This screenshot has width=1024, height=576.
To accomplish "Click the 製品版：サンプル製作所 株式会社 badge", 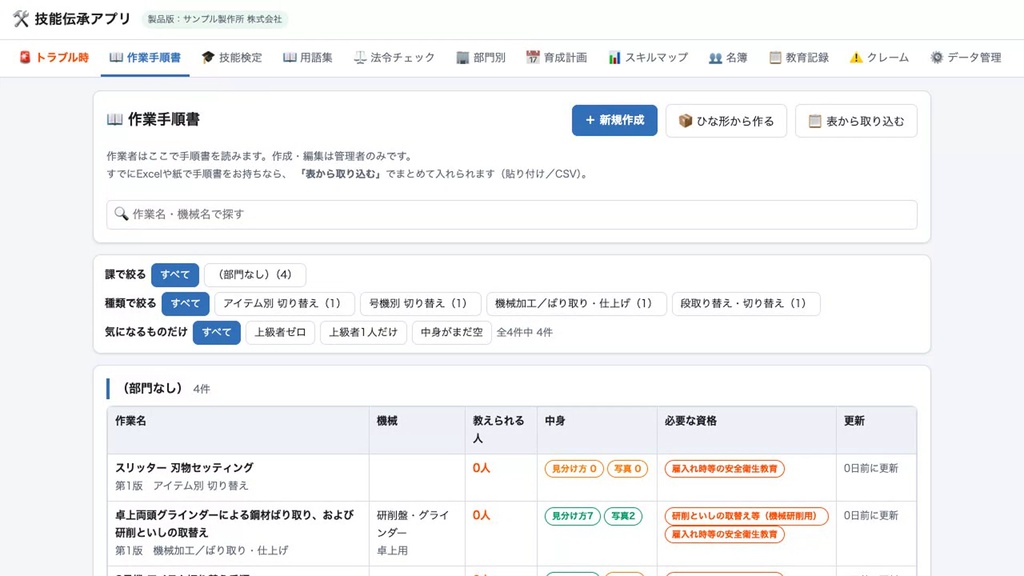I will [215, 19].
